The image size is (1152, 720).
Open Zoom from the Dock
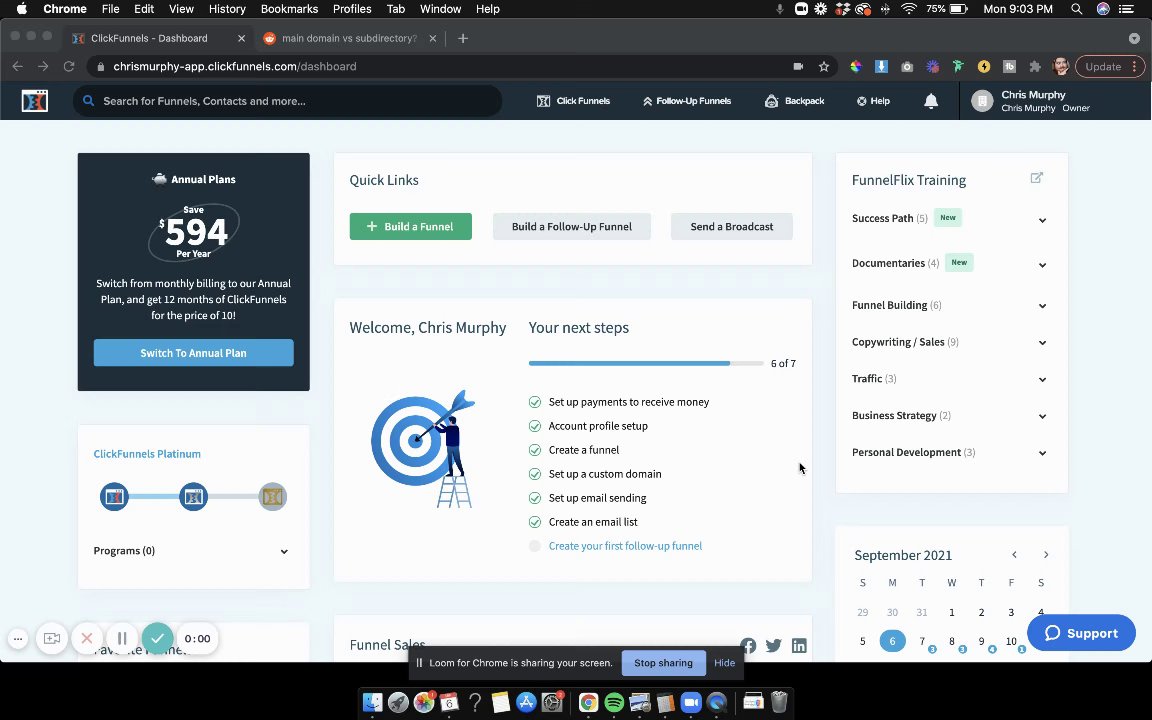691,702
